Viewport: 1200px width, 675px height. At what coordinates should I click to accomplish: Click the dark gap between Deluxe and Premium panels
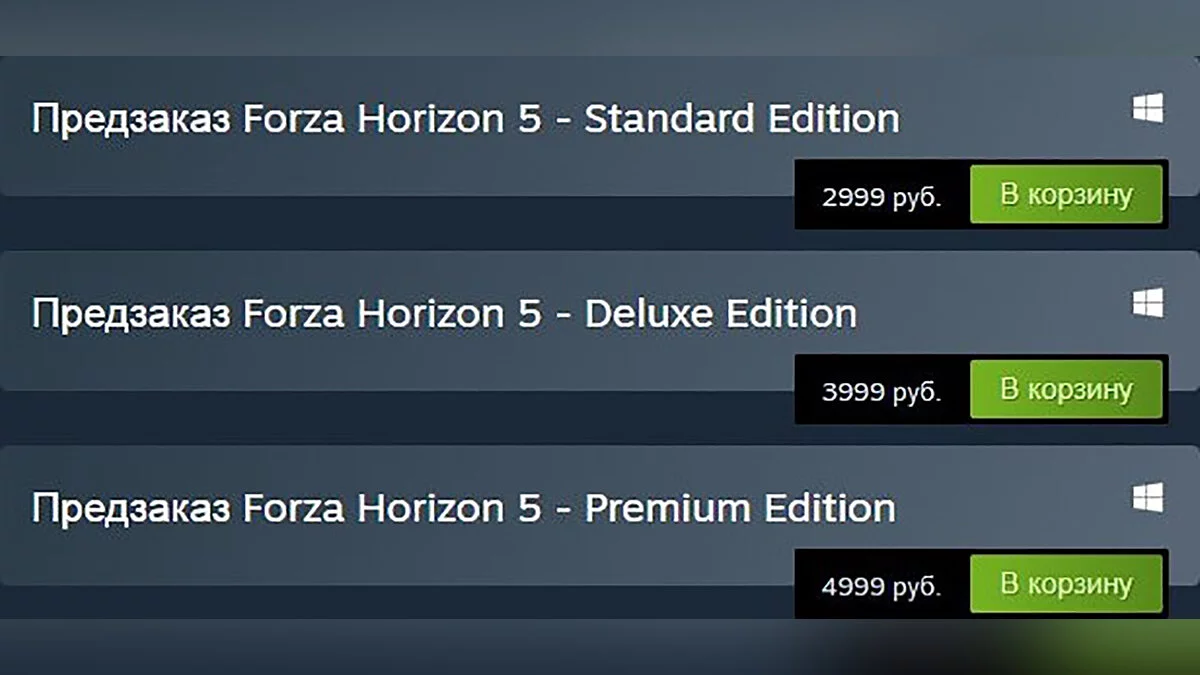pyautogui.click(x=400, y=418)
